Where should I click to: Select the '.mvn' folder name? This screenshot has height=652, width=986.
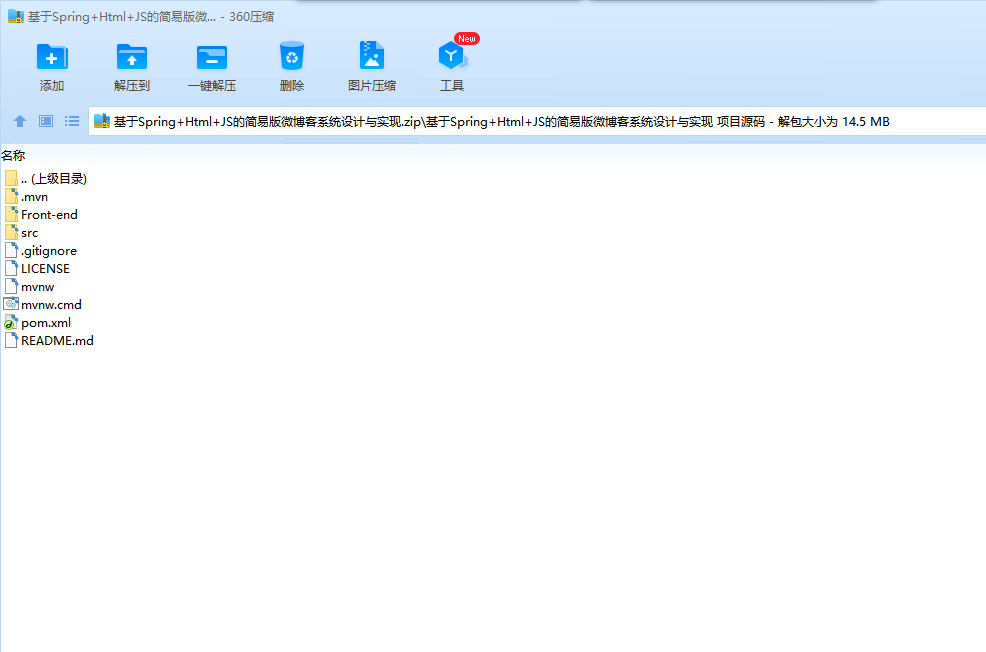click(x=35, y=197)
